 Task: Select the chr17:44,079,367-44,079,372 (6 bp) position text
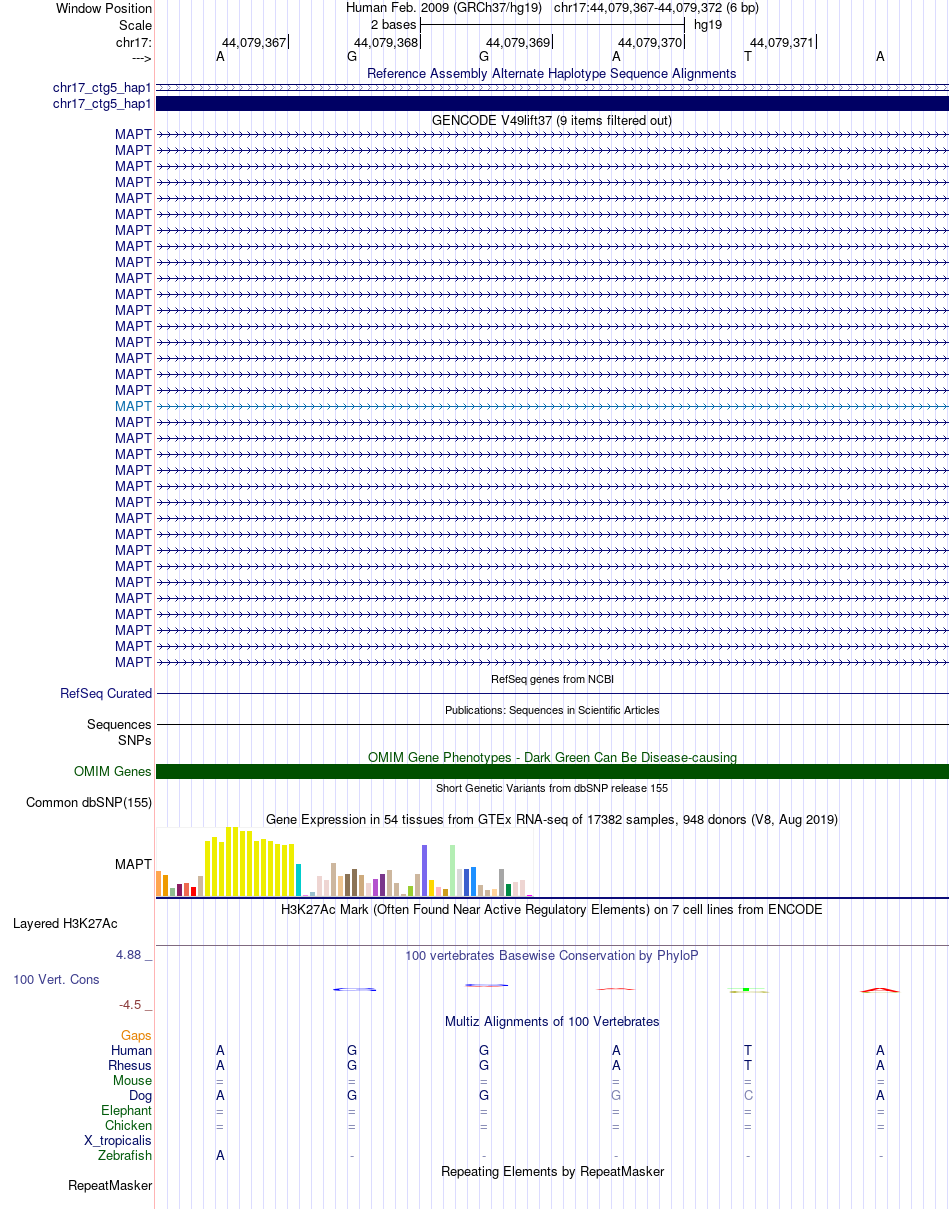656,8
